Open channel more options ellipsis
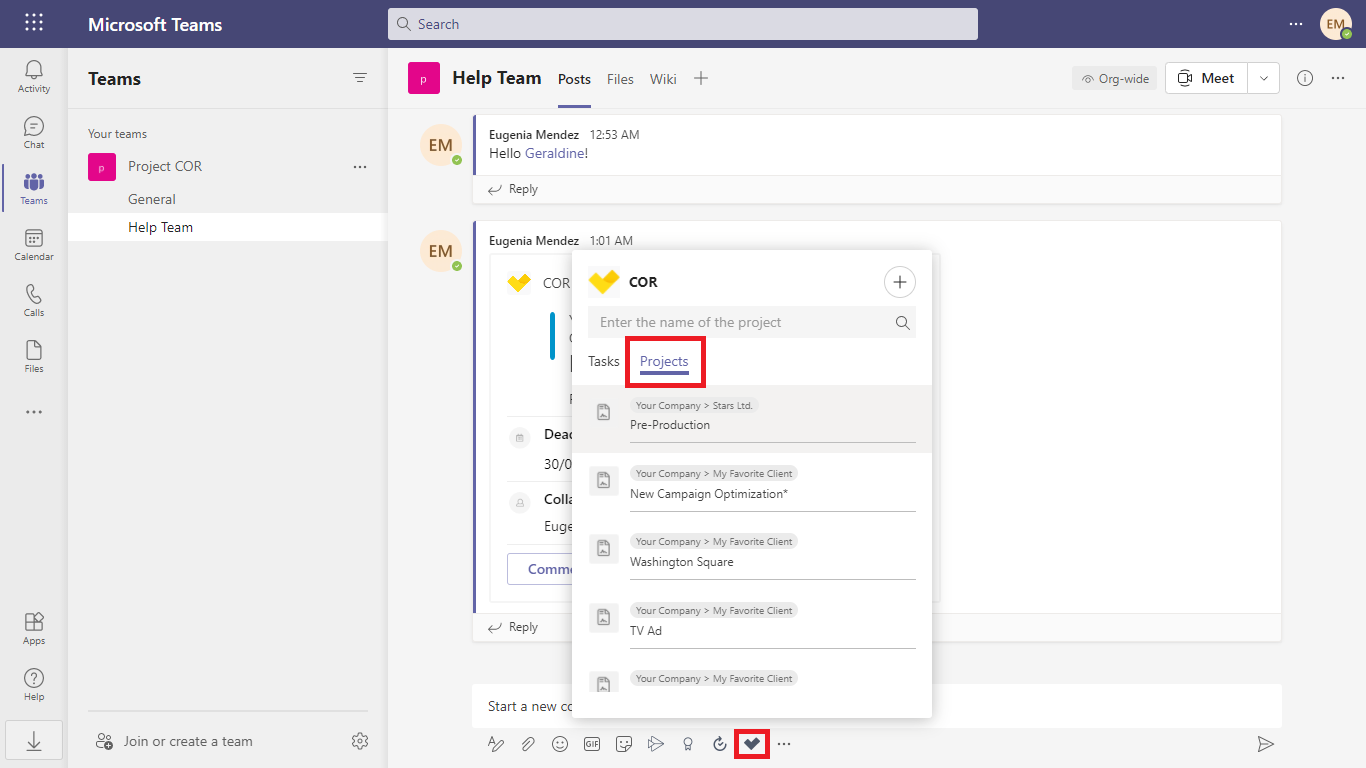The width and height of the screenshot is (1366, 768). tap(1338, 78)
